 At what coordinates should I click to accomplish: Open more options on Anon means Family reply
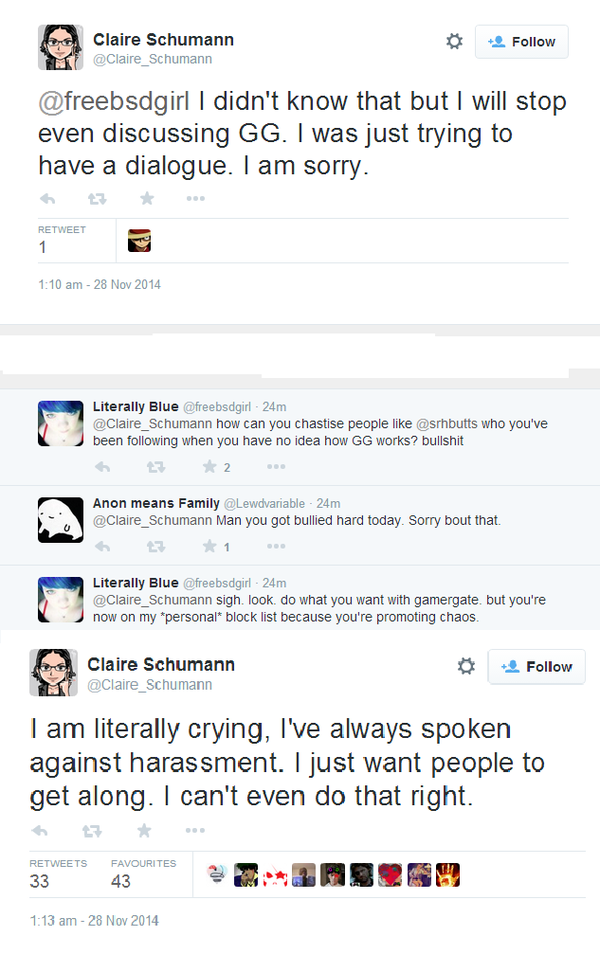click(x=275, y=547)
